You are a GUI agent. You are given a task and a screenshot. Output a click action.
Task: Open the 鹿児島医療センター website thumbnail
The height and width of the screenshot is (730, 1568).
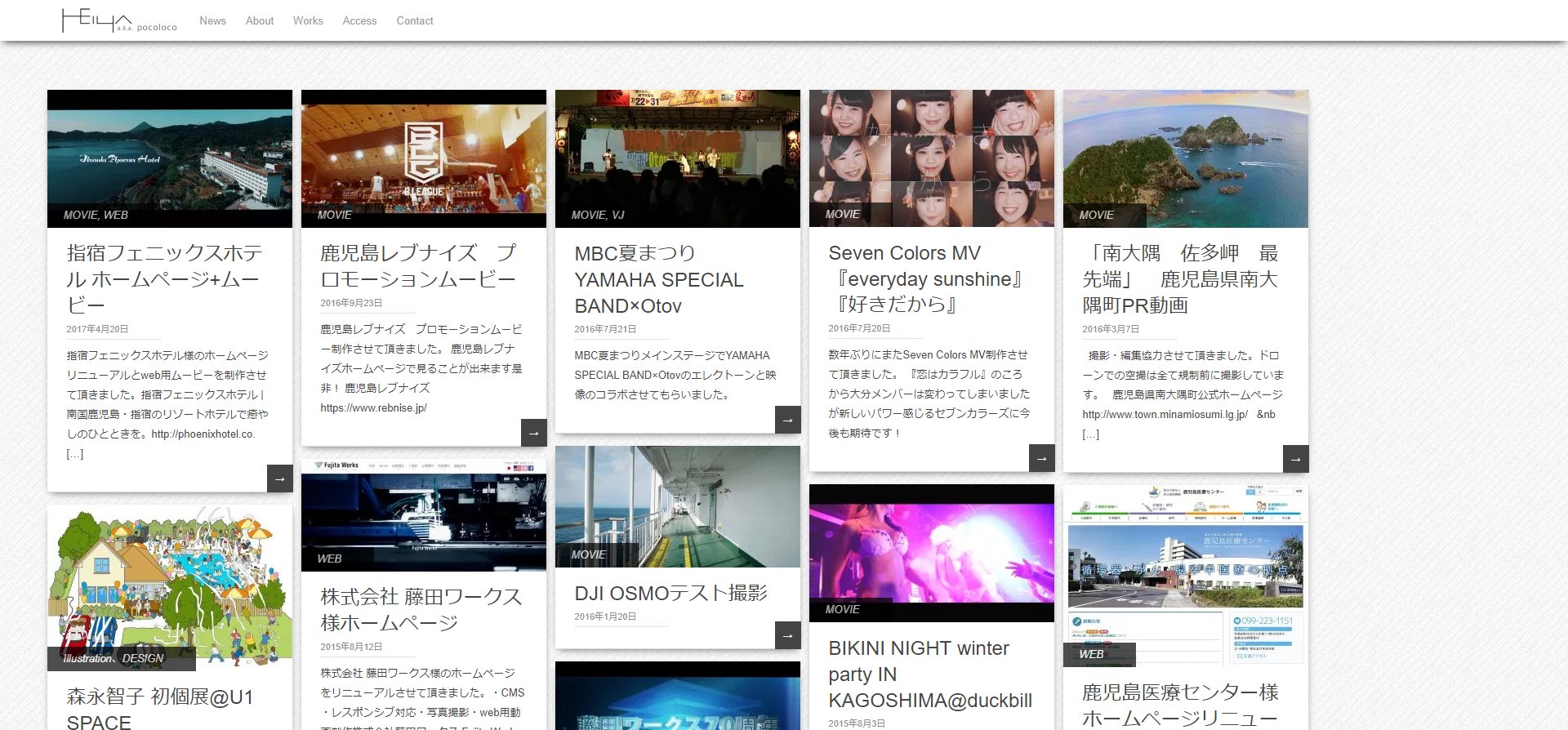click(x=1186, y=576)
